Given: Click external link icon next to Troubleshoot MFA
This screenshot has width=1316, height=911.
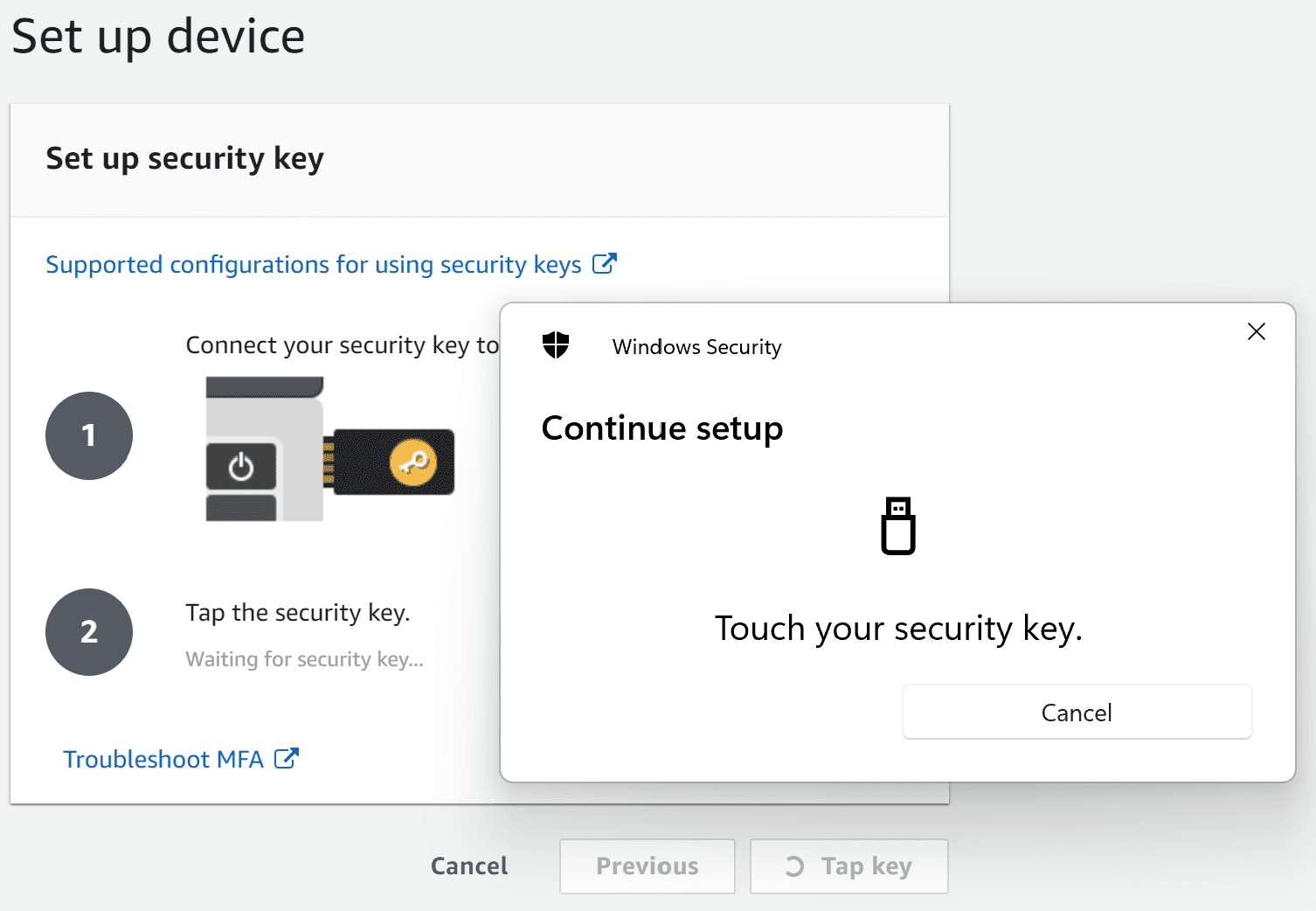Looking at the screenshot, I should pyautogui.click(x=287, y=758).
